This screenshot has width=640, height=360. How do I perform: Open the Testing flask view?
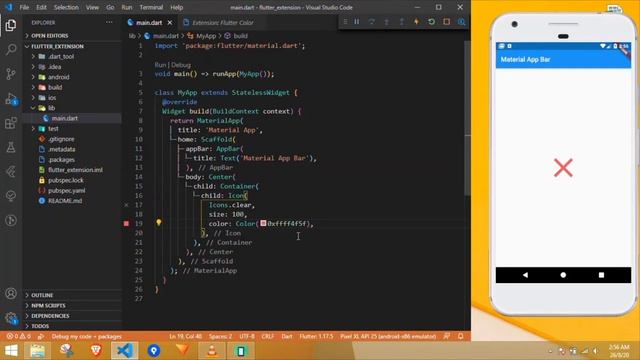click(11, 147)
